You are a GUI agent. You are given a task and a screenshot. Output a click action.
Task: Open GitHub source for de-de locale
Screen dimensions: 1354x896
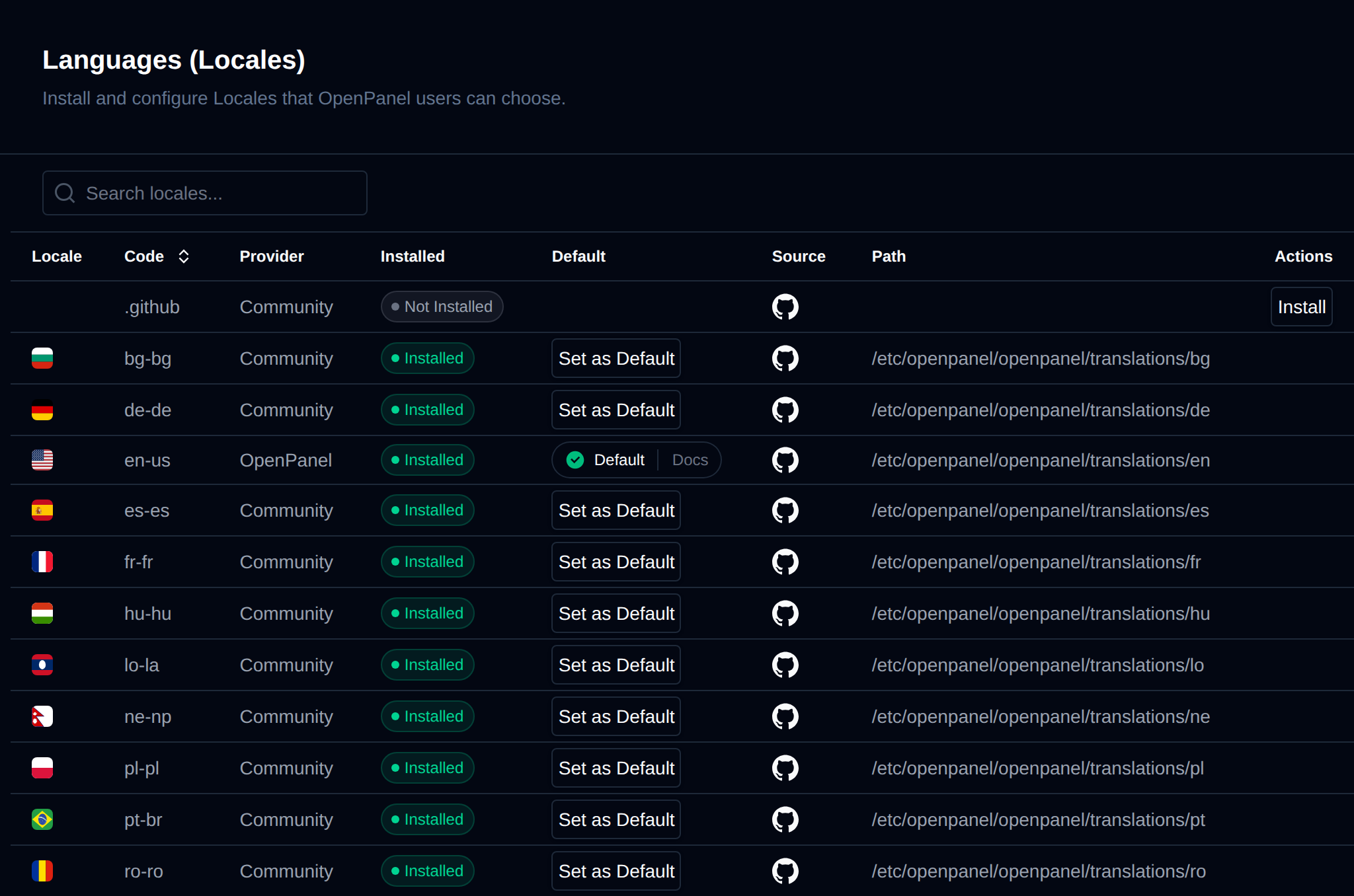785,410
